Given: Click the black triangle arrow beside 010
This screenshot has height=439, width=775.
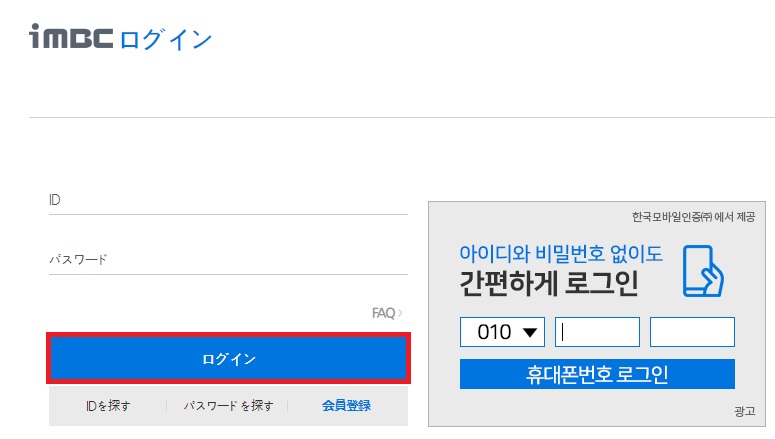Looking at the screenshot, I should click(x=530, y=332).
